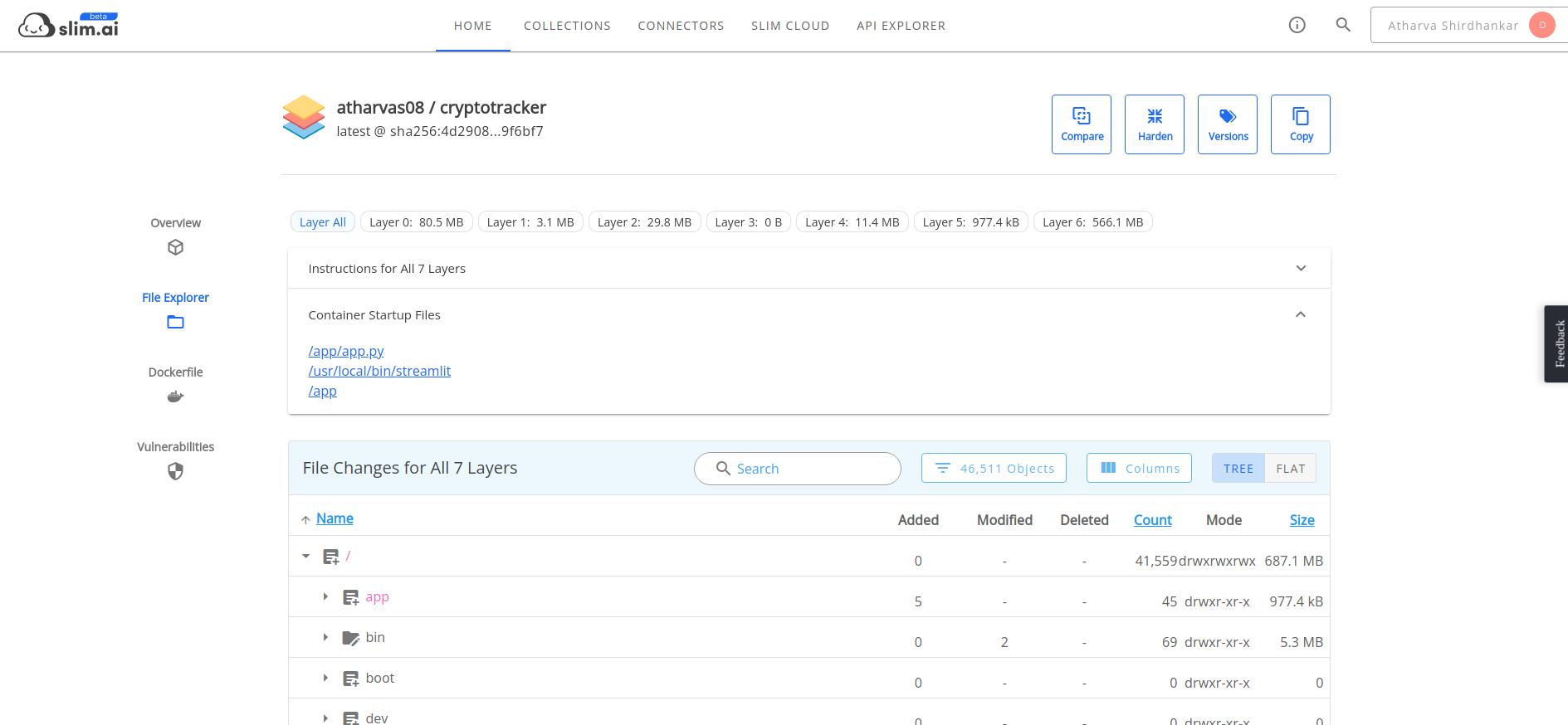
Task: Select Layer 2 (29.8 MB) chip
Action: [645, 222]
